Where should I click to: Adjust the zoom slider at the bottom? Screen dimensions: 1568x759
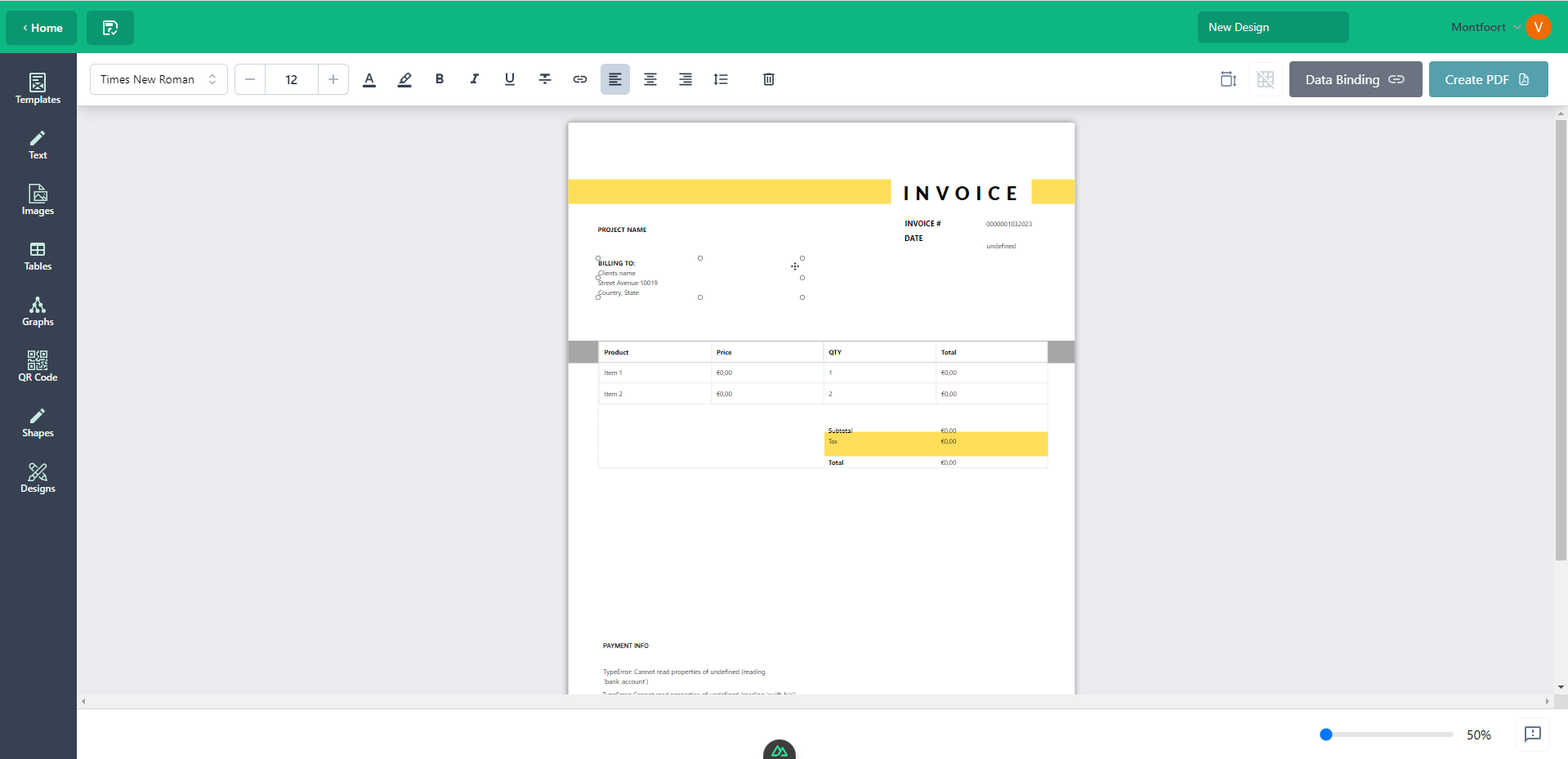pyautogui.click(x=1325, y=734)
